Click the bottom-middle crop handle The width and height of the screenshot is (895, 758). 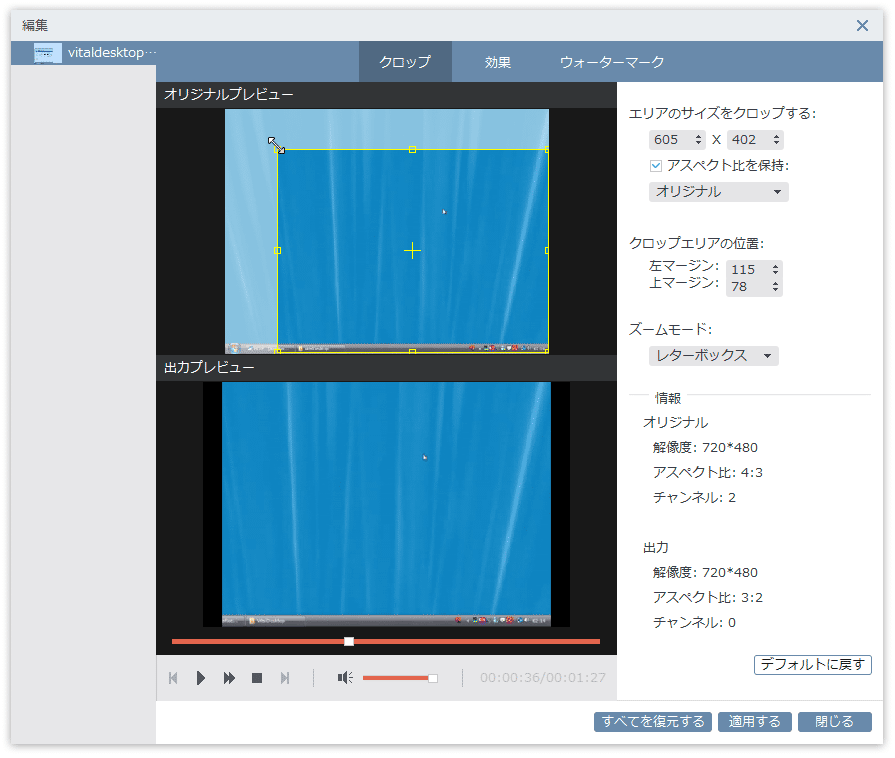click(412, 352)
